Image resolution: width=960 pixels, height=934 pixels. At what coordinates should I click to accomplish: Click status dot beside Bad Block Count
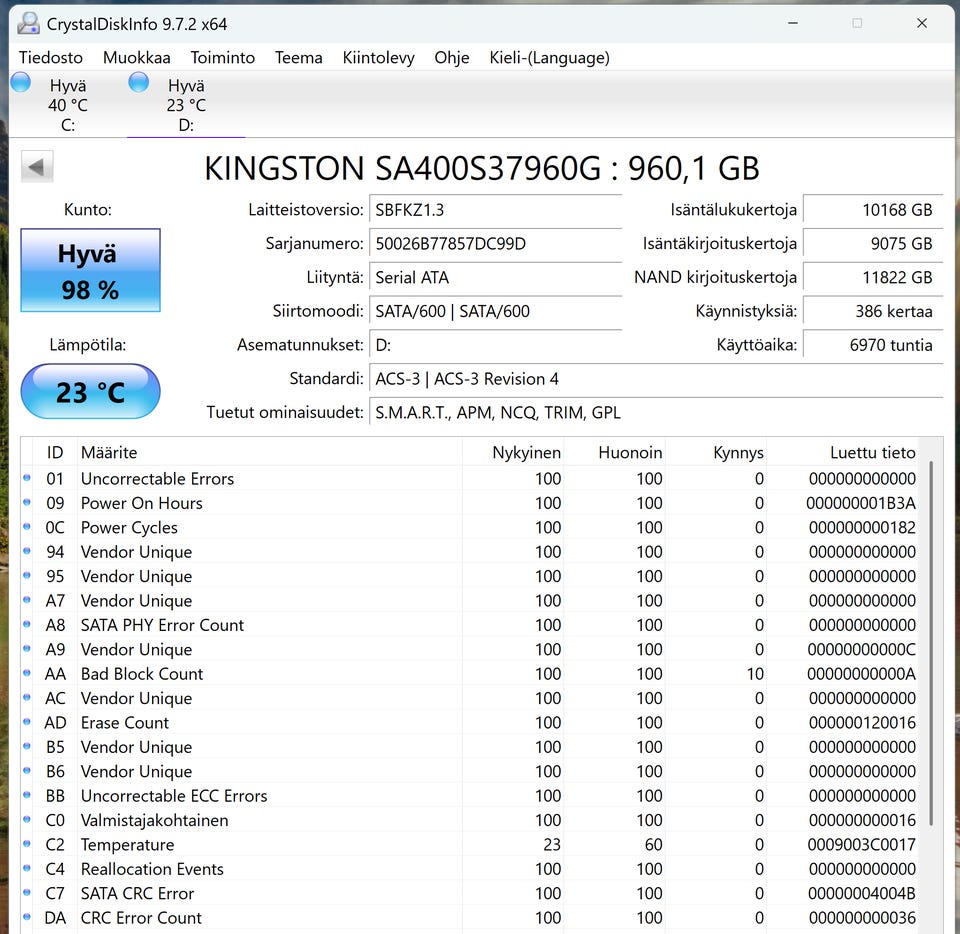[27, 674]
